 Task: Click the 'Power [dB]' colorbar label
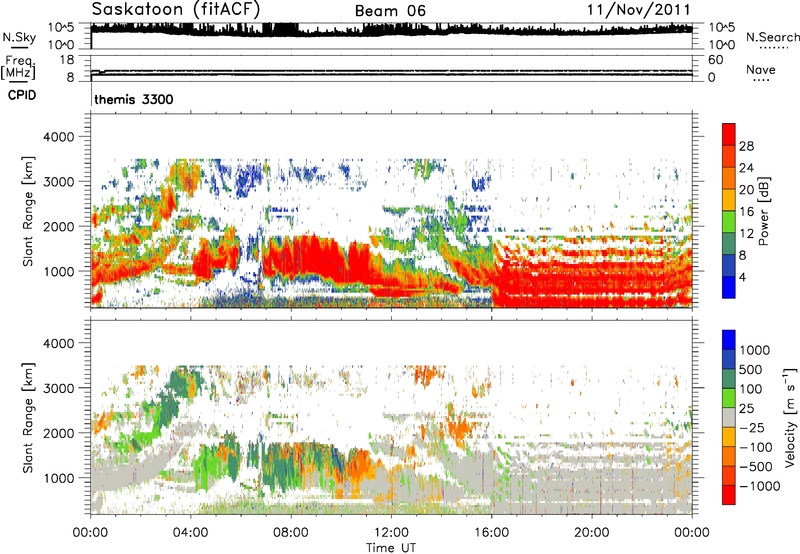(764, 211)
